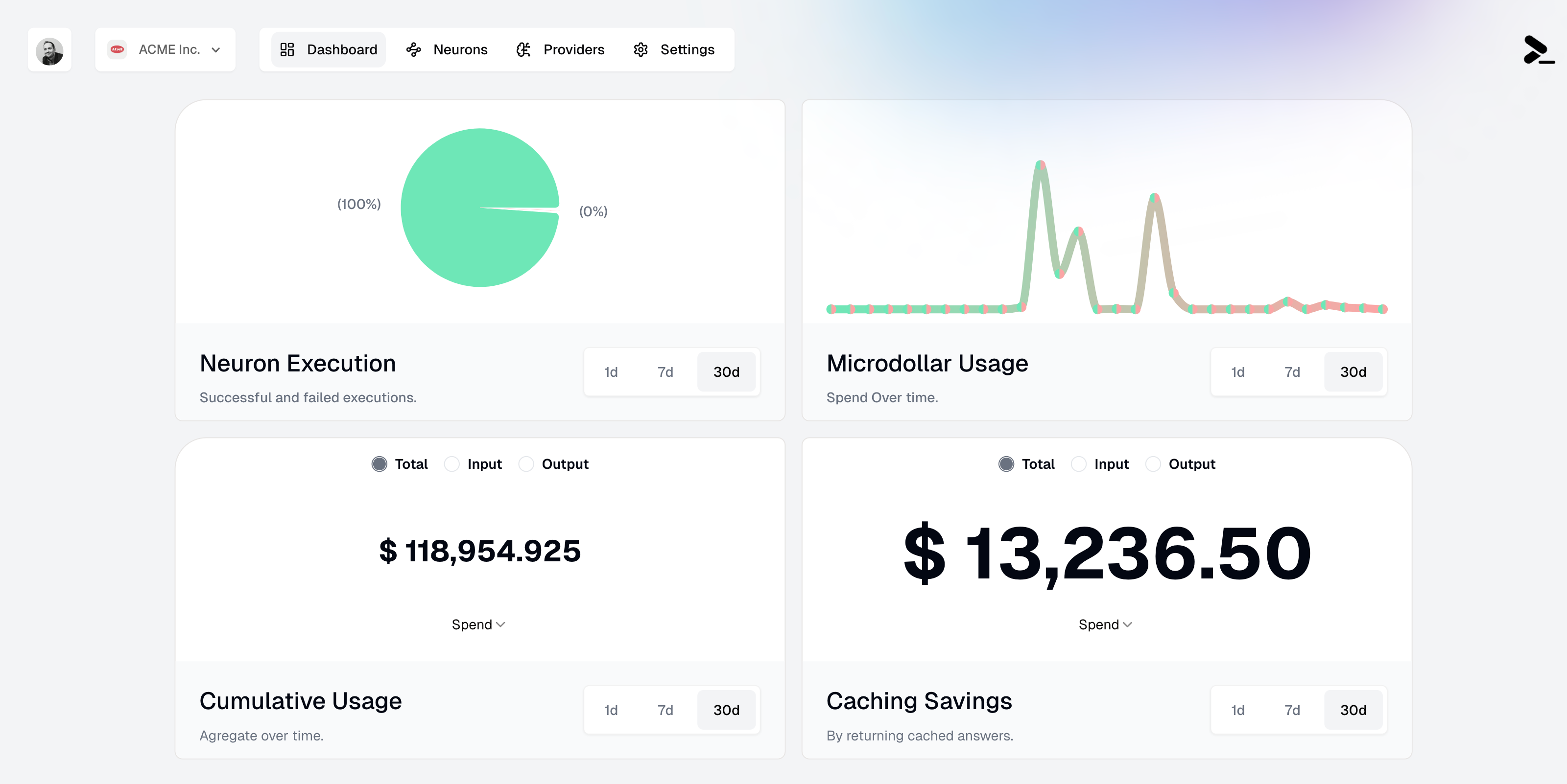Set Microdollar Usage range to 1d
This screenshot has height=784, width=1567.
[1237, 372]
